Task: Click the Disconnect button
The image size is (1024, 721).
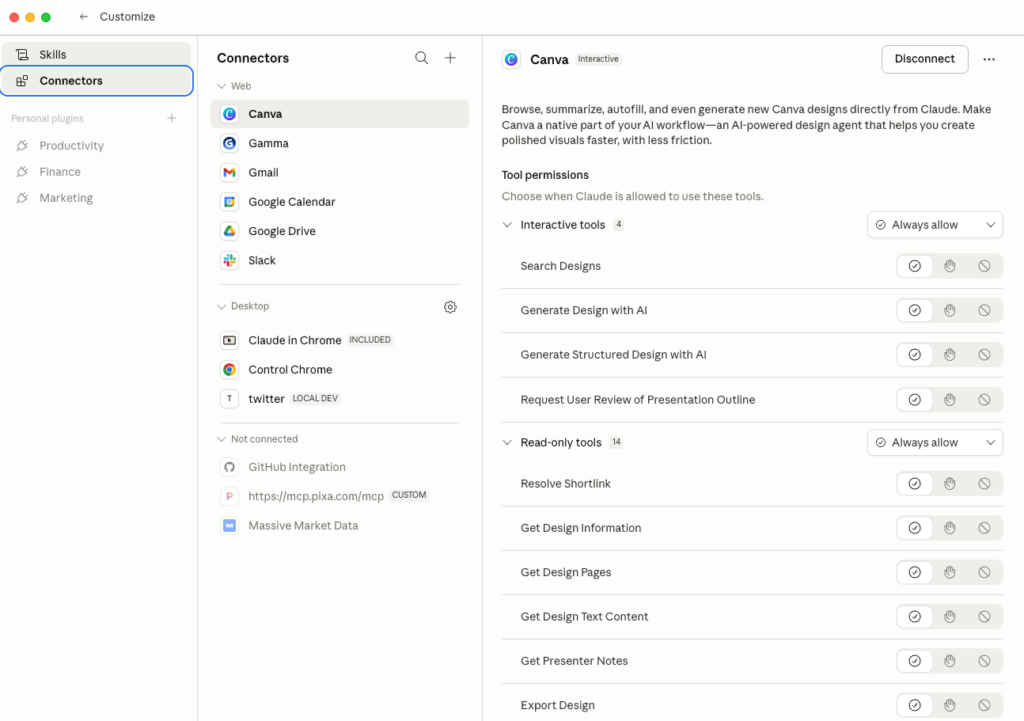Action: tap(924, 59)
